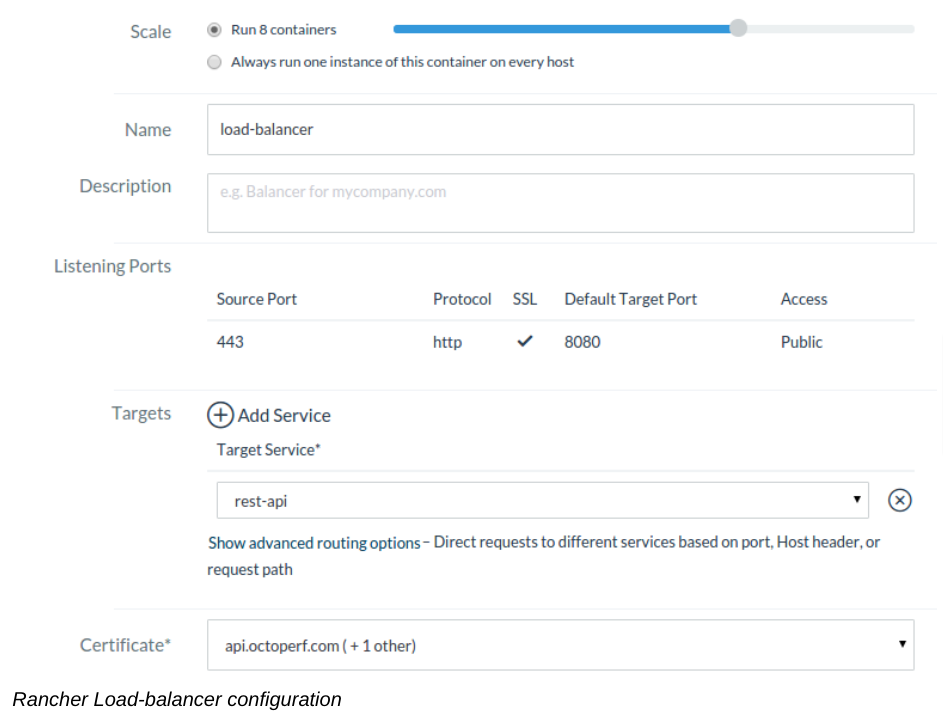Click the Add Service text label
Image resolution: width=943 pixels, height=714 pixels.
pos(284,415)
